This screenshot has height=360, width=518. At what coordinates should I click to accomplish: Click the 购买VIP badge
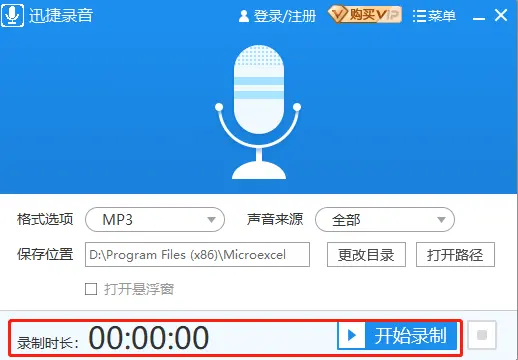point(365,15)
